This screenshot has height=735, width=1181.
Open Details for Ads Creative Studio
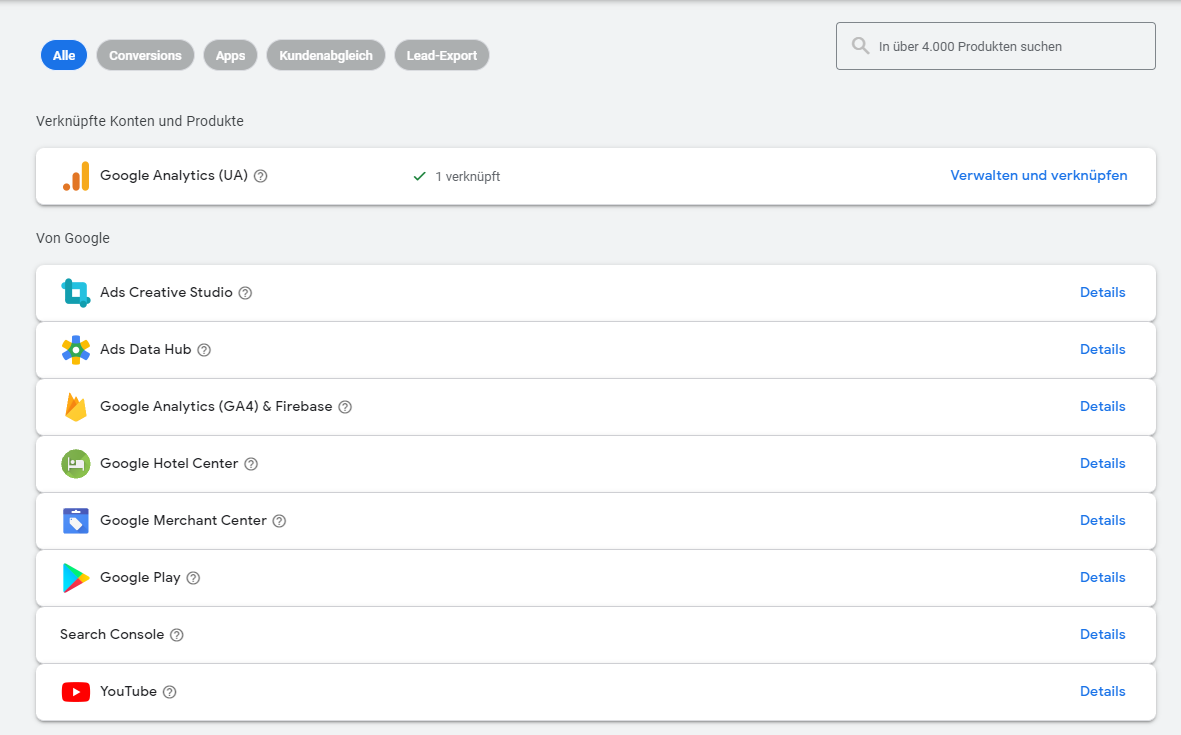(1103, 292)
